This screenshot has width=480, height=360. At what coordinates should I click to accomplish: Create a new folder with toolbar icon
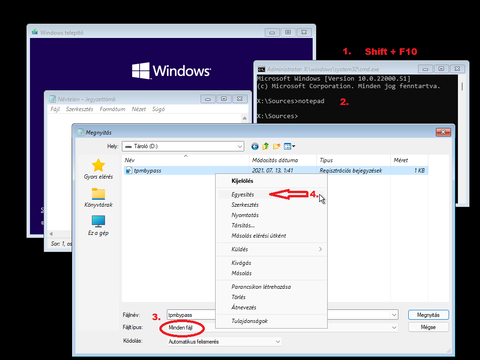pos(276,146)
